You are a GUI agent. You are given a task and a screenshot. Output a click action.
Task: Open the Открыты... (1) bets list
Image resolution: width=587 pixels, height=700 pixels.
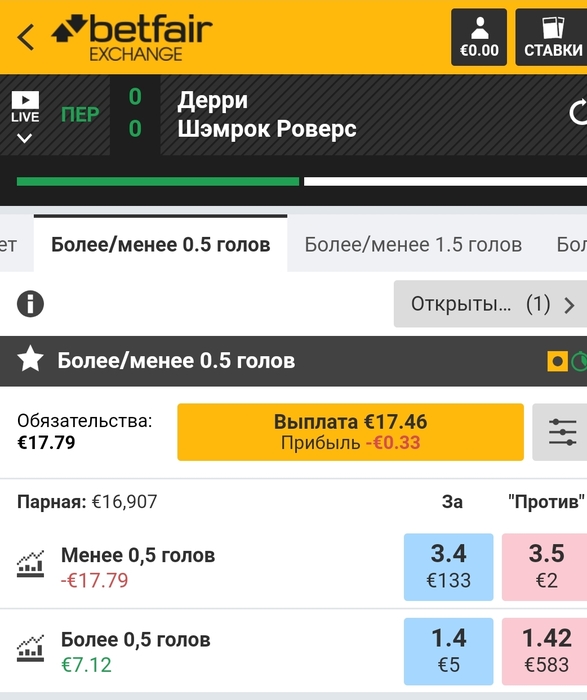click(x=490, y=304)
